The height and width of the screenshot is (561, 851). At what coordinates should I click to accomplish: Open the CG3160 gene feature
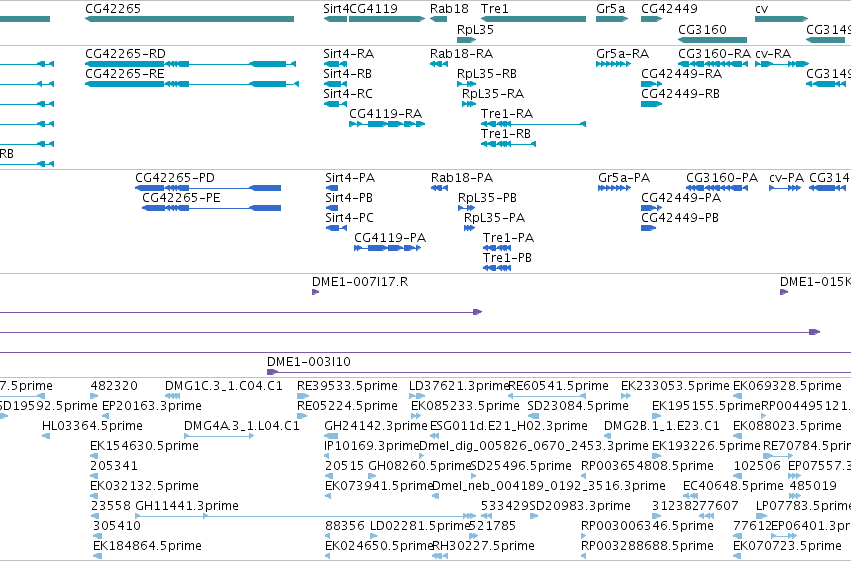712,40
